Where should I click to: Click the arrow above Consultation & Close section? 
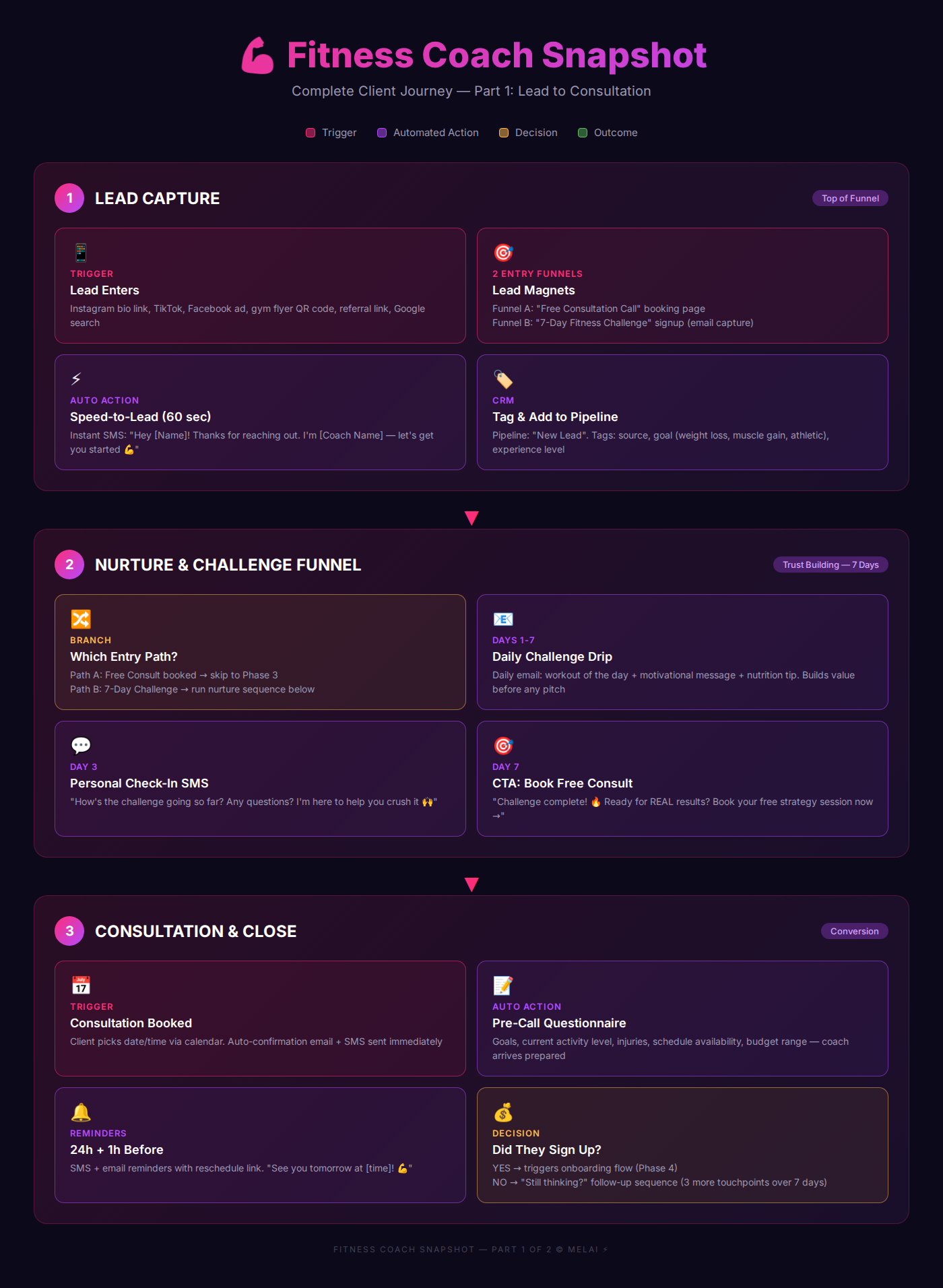tap(471, 884)
